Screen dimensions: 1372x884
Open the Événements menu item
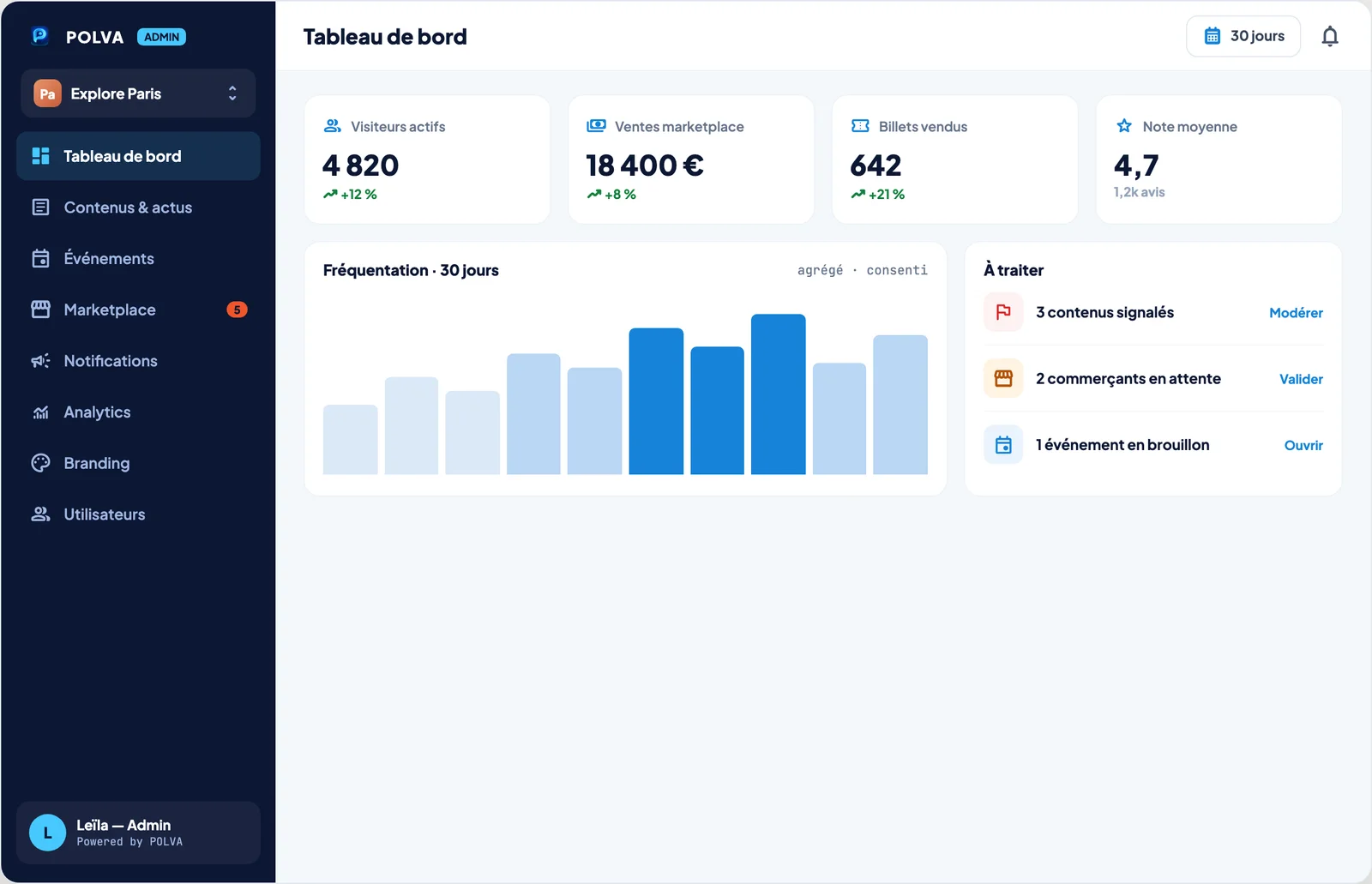point(138,258)
